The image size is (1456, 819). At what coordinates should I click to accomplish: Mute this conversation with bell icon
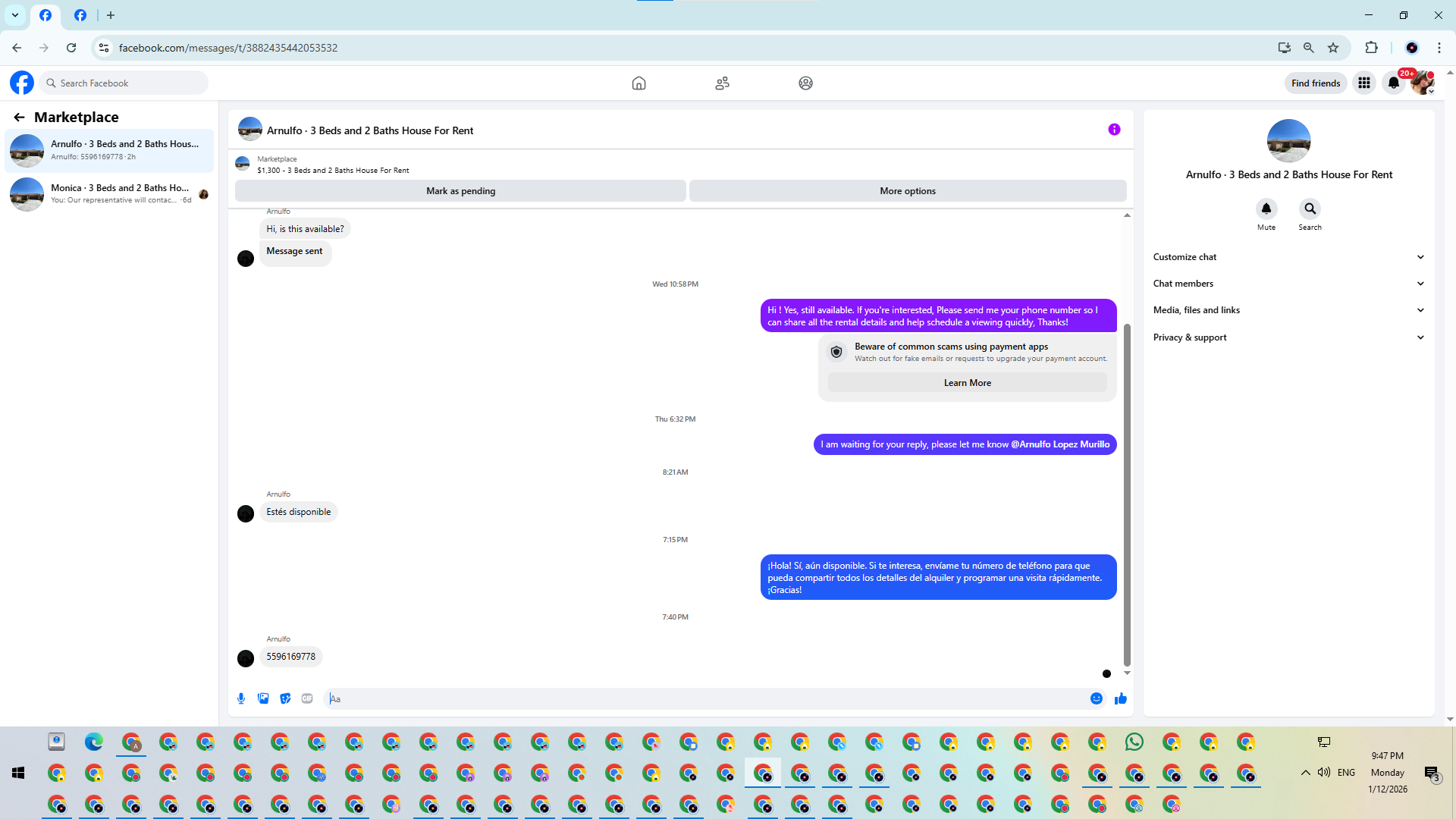coord(1266,209)
